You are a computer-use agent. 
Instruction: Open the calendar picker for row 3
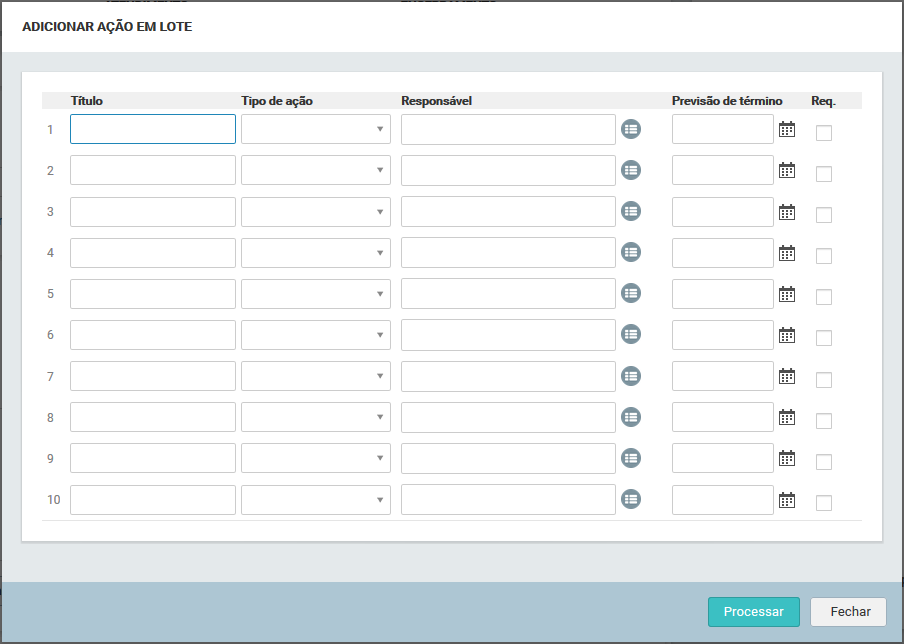point(787,212)
